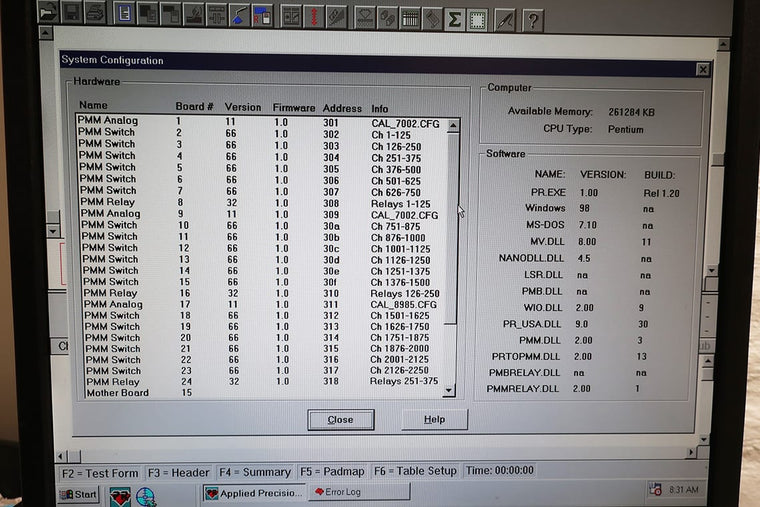Click the dotted rectangle toolbar icon

477,20
